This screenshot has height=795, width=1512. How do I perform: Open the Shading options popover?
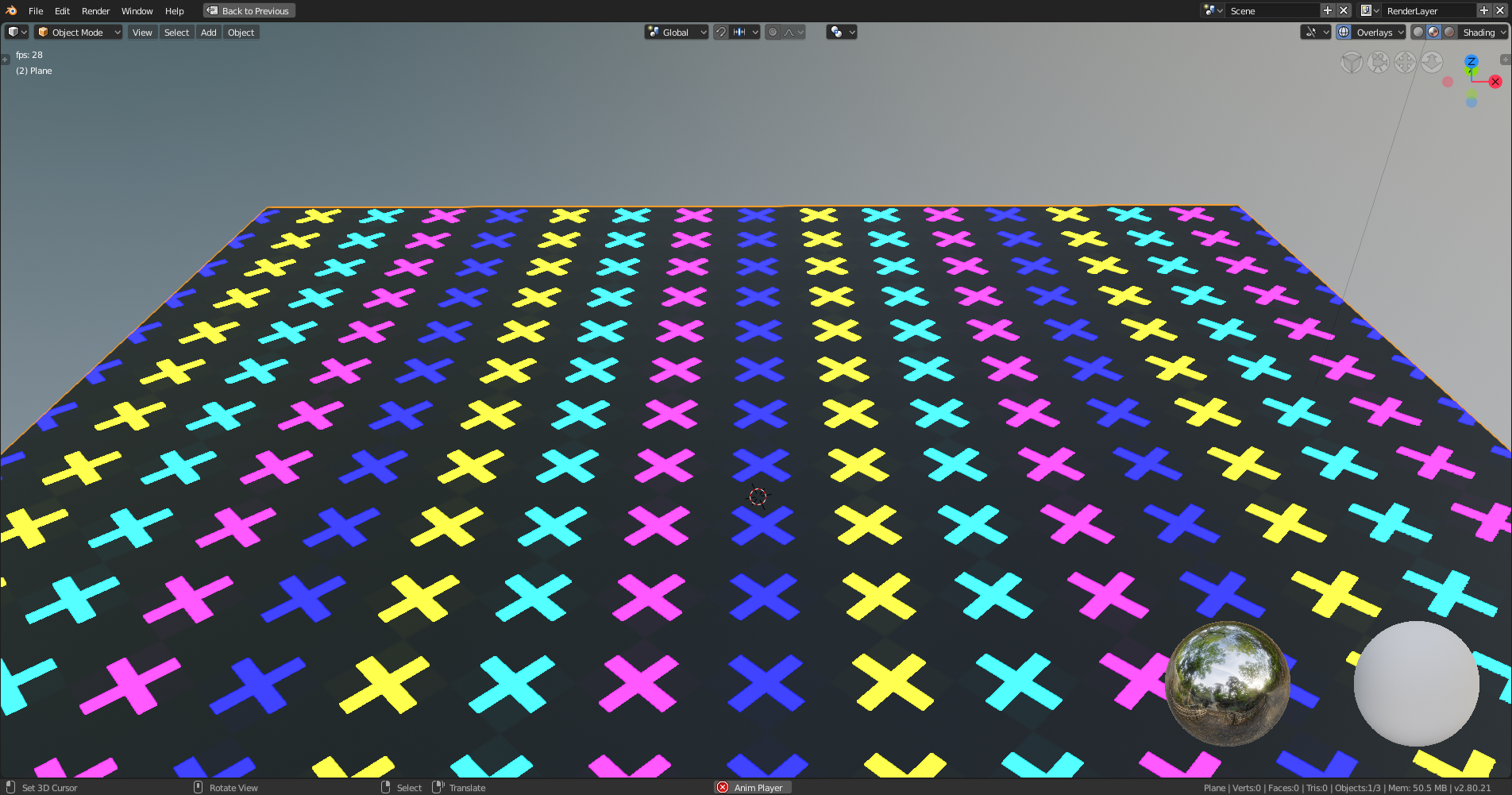pyautogui.click(x=1483, y=33)
